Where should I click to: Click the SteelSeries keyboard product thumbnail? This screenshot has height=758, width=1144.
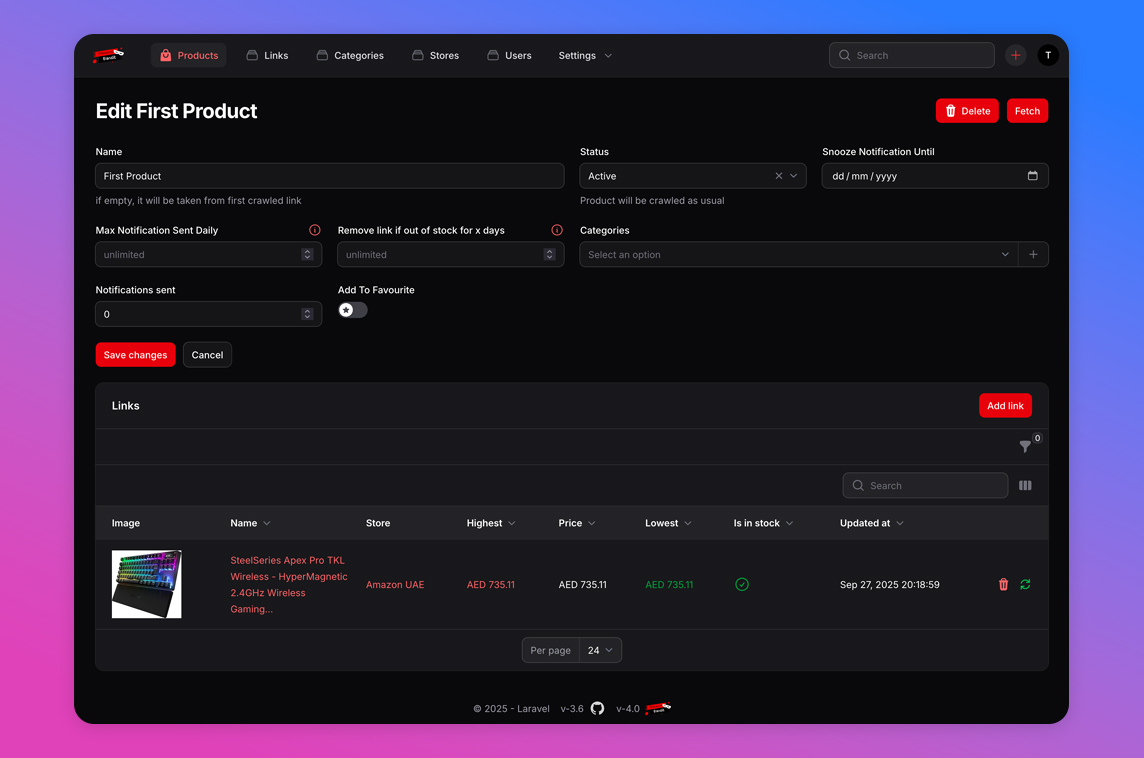[x=147, y=584]
